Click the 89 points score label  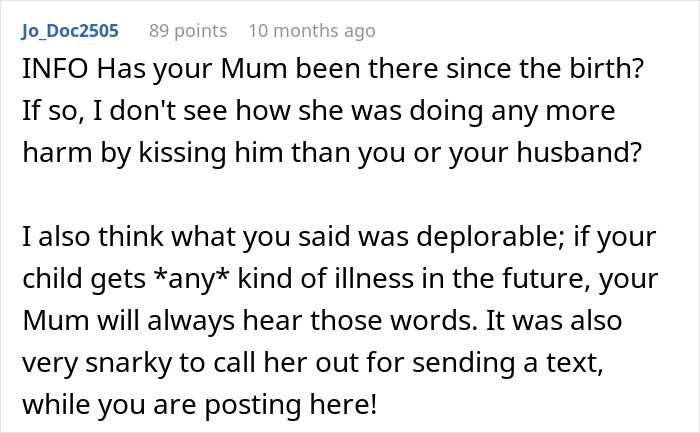click(188, 30)
